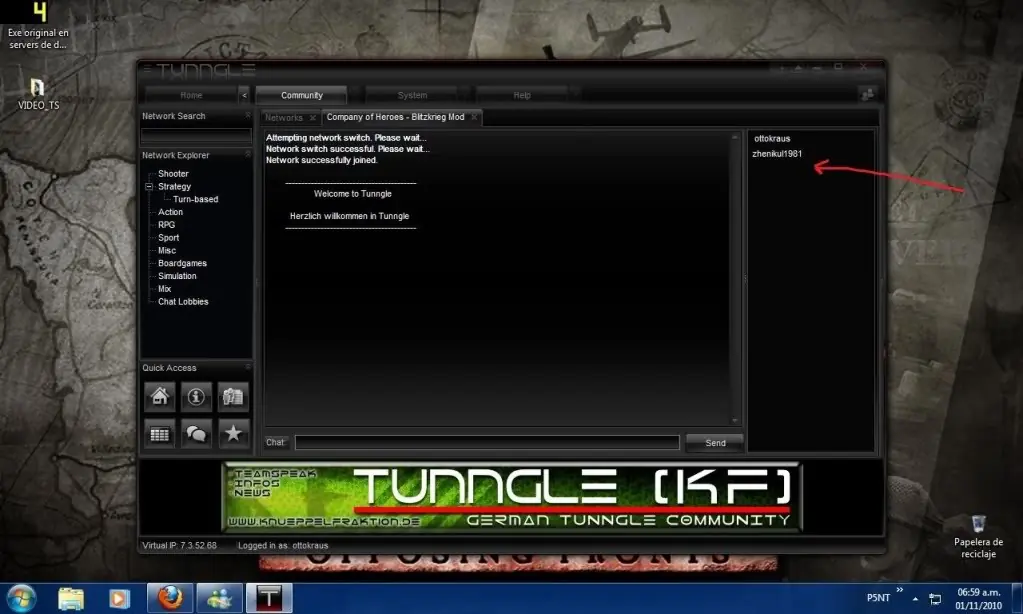Open the Help tab
Screen dimensions: 1023x614
click(522, 95)
